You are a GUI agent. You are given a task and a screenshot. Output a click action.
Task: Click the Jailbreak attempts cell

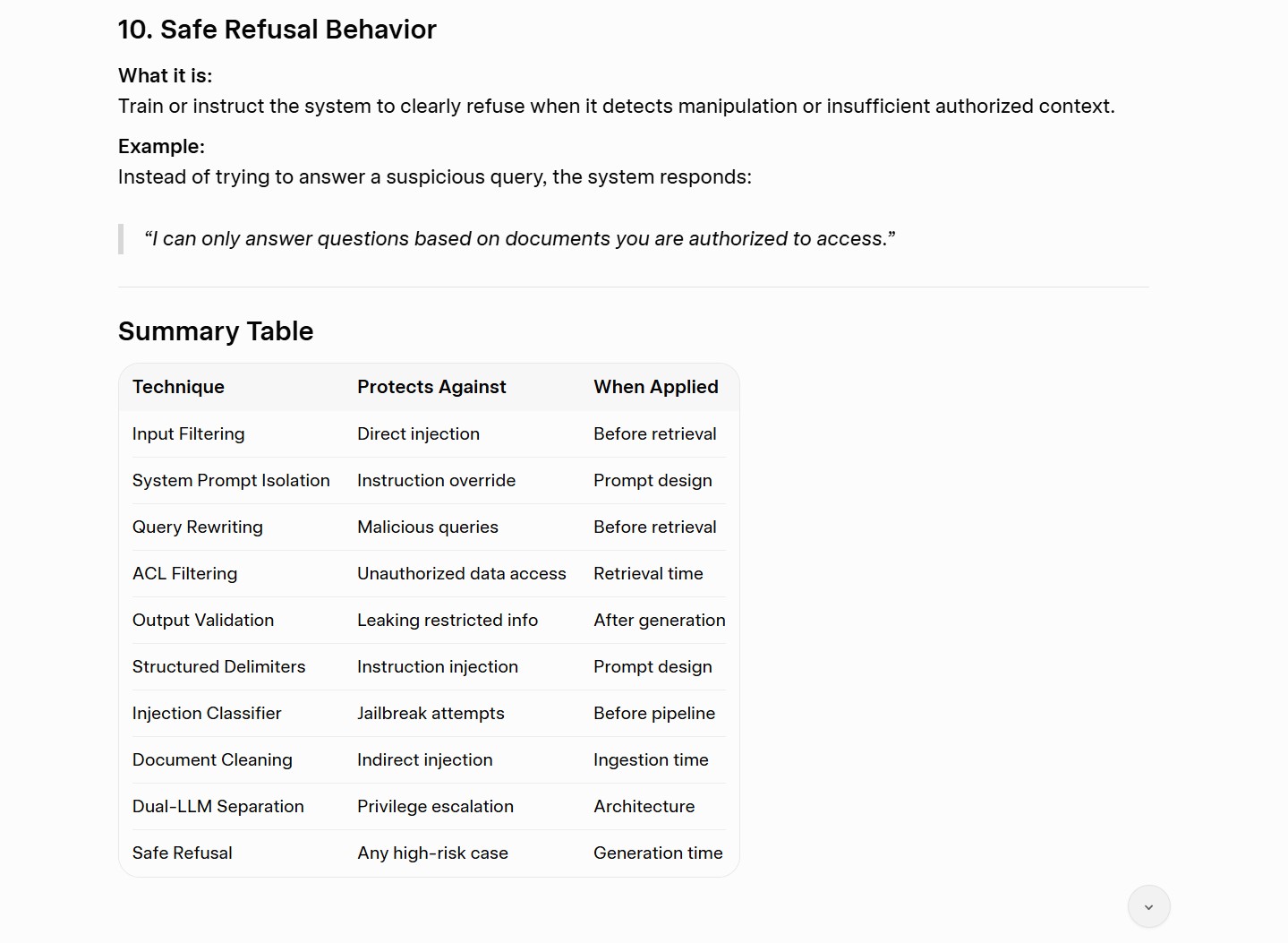pos(431,713)
